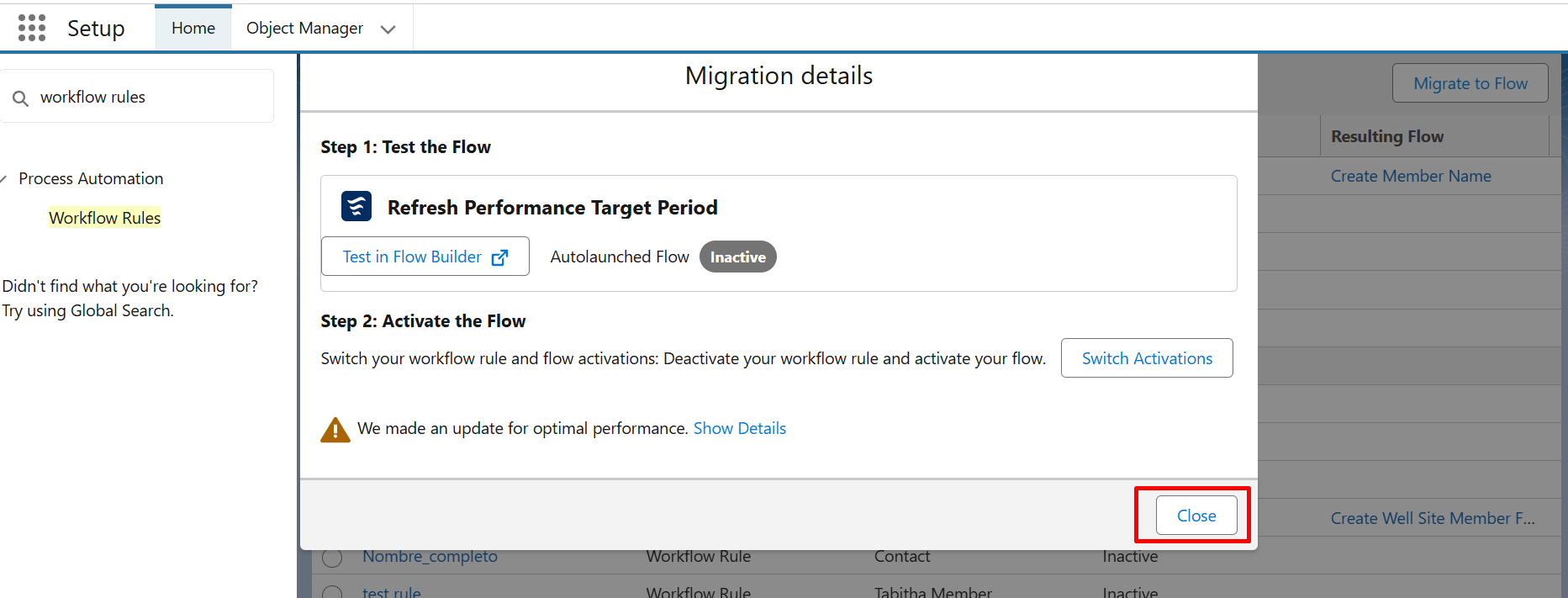Click the Setup title text
The width and height of the screenshot is (1568, 598).
[x=96, y=28]
